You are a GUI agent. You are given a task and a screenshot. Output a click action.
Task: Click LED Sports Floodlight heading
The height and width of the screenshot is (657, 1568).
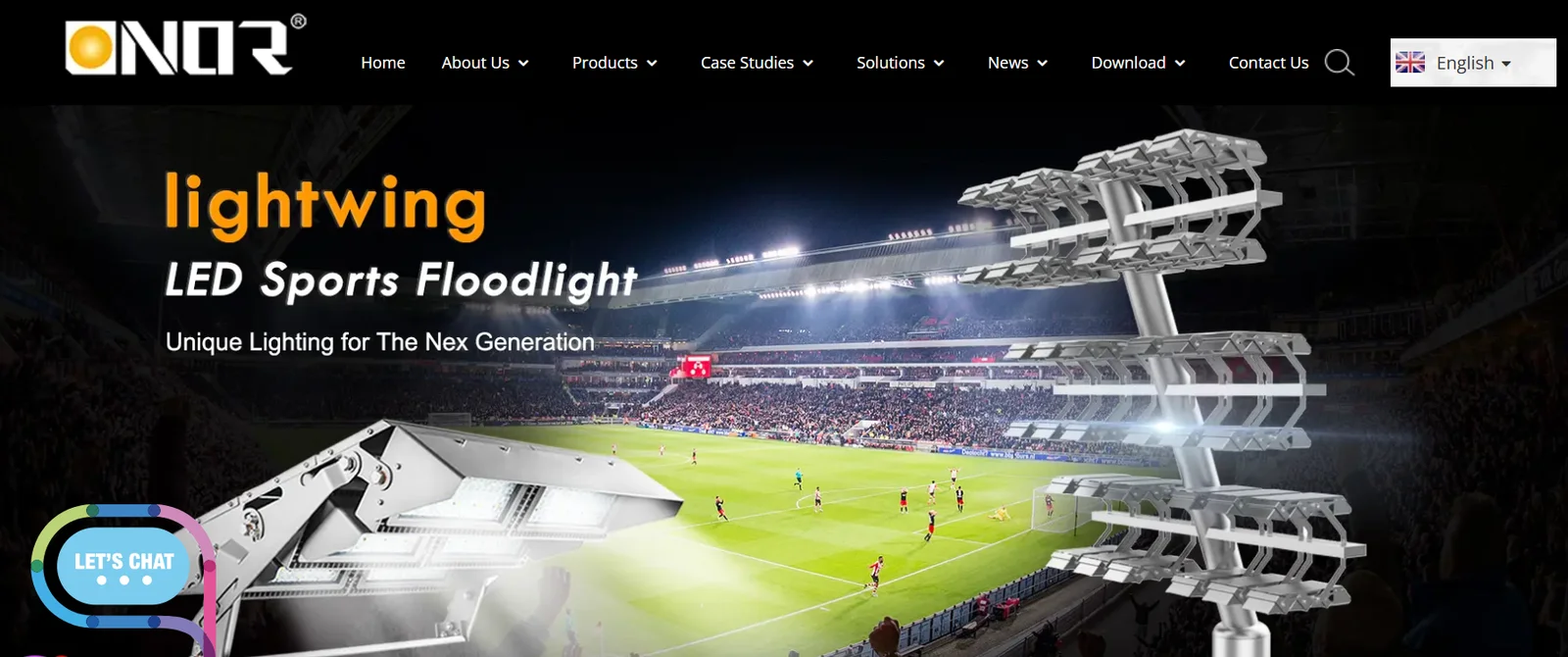tap(401, 281)
